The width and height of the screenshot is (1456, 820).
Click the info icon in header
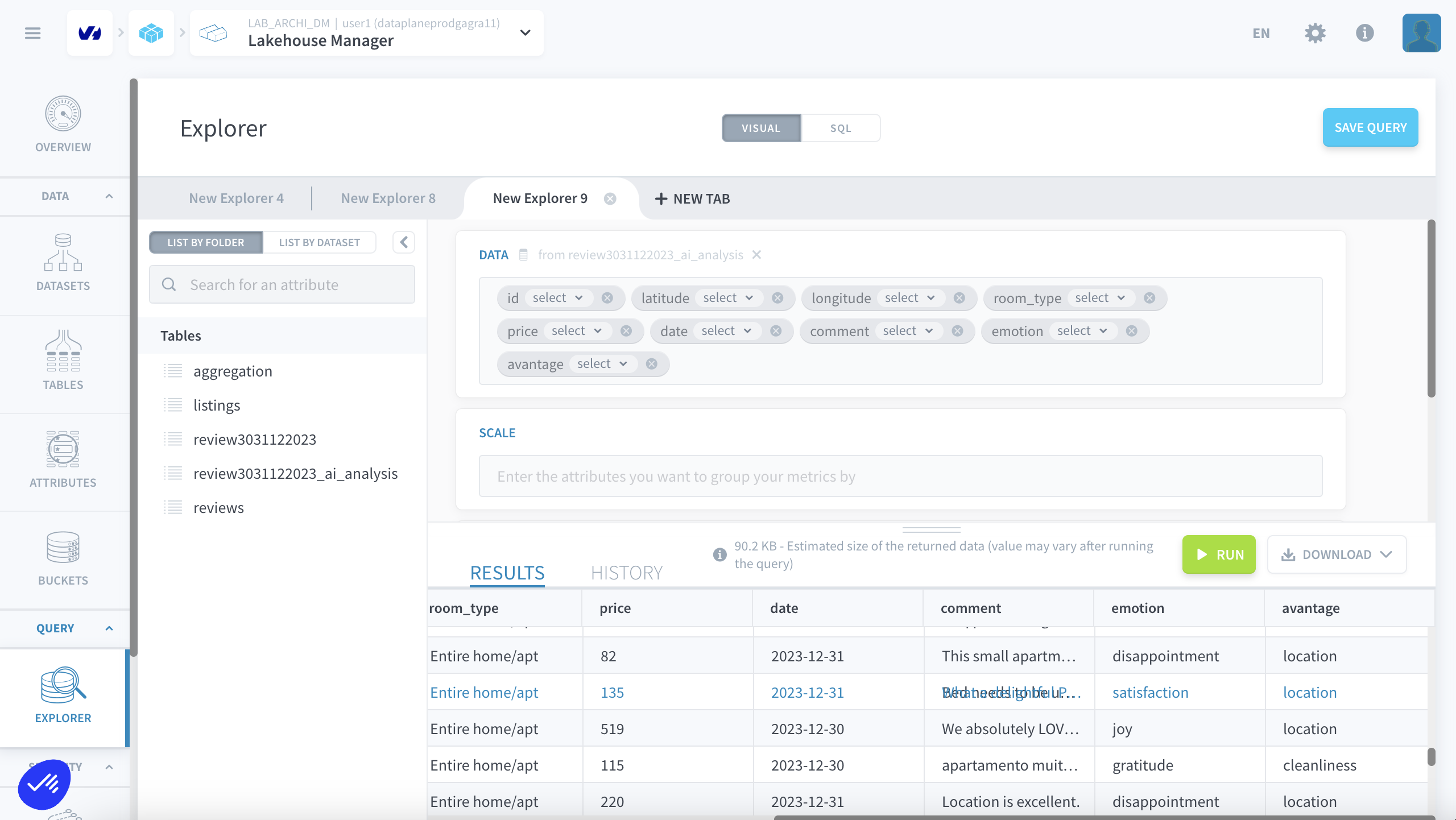coord(1364,33)
